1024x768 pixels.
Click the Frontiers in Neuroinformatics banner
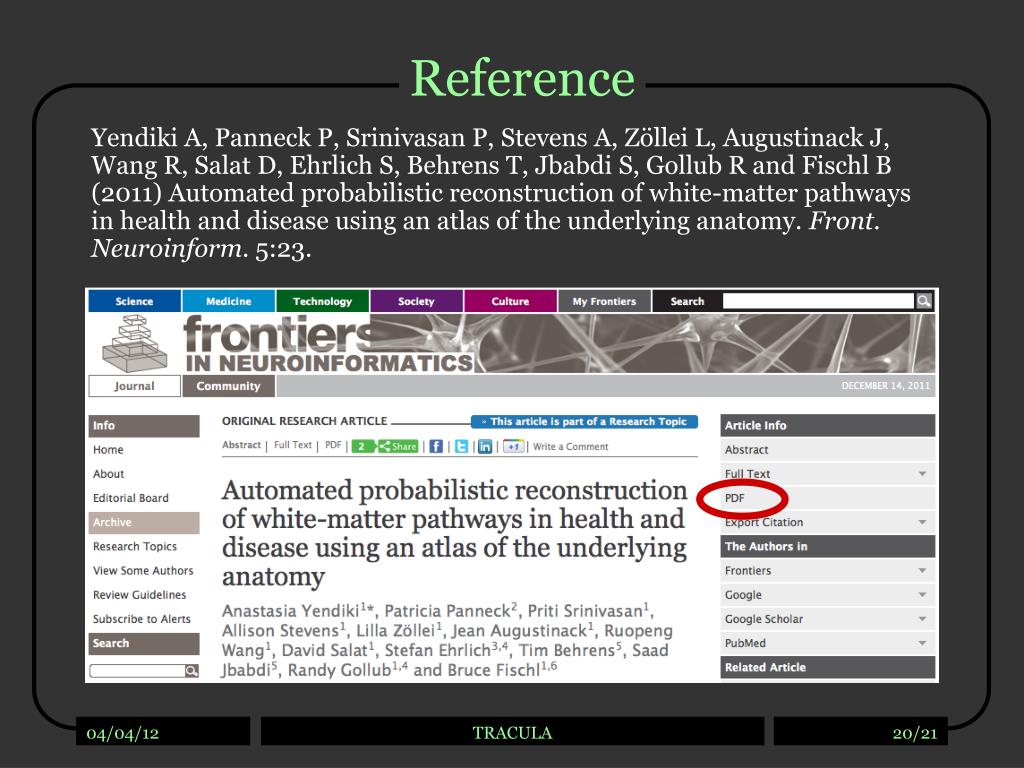[x=559, y=344]
